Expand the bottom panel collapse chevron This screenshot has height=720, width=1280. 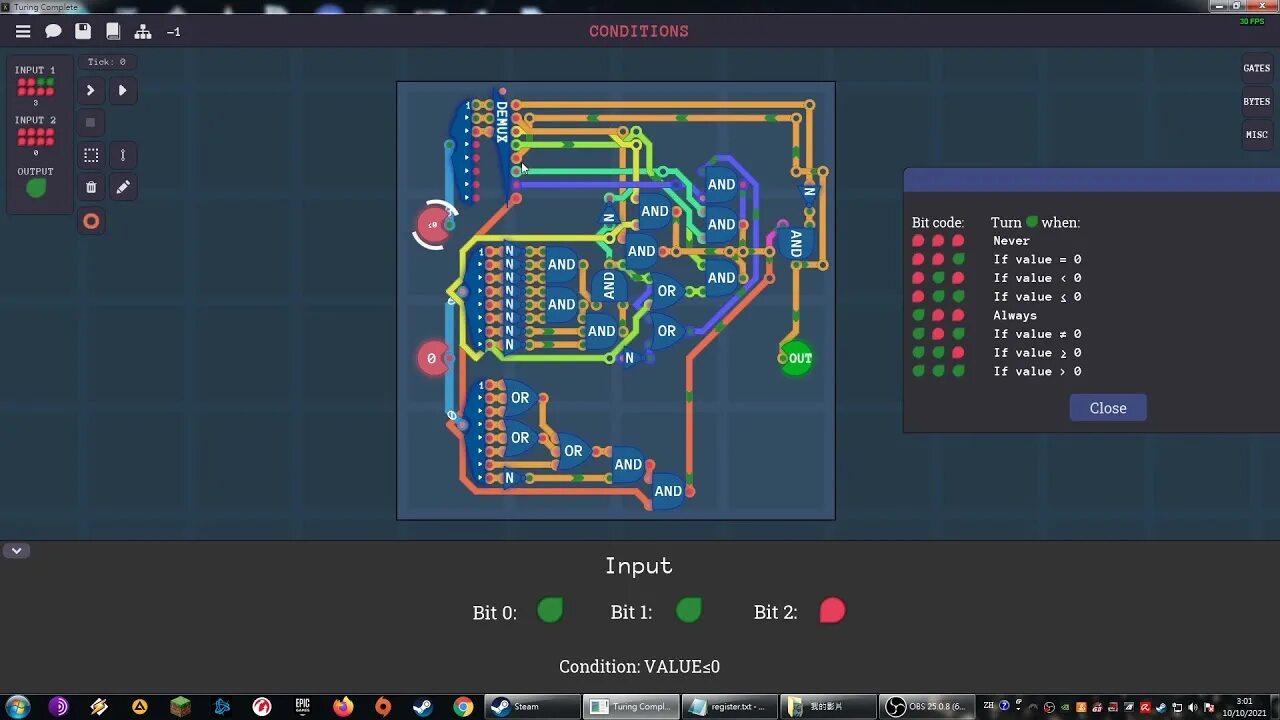coord(17,550)
